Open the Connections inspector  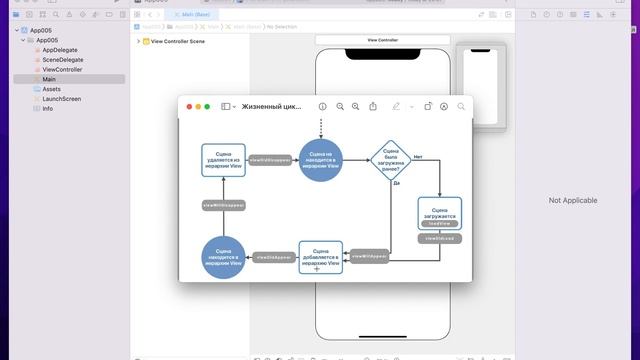(x=613, y=15)
